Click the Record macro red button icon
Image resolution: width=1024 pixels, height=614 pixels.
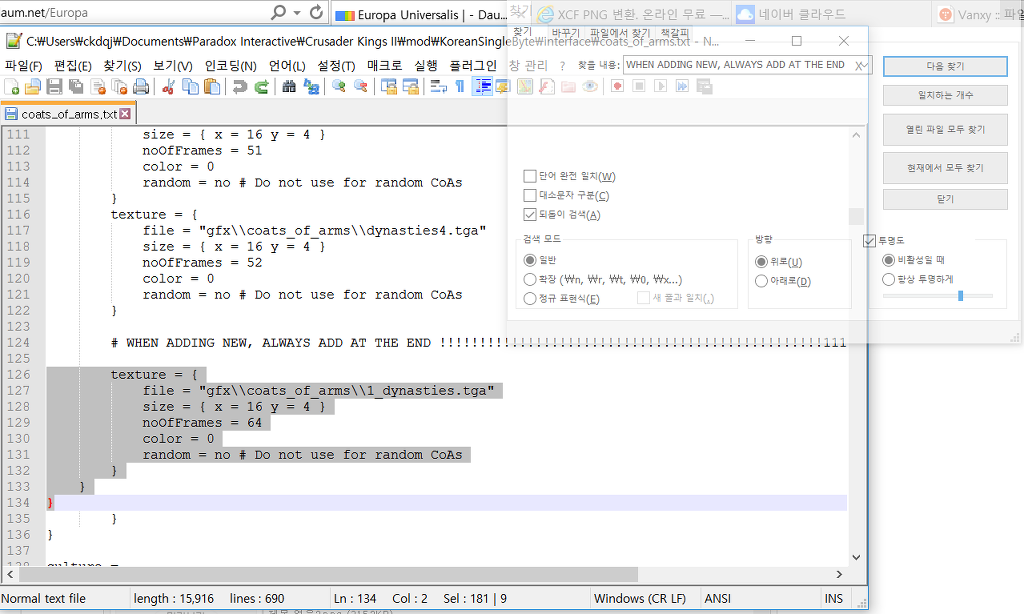(617, 87)
